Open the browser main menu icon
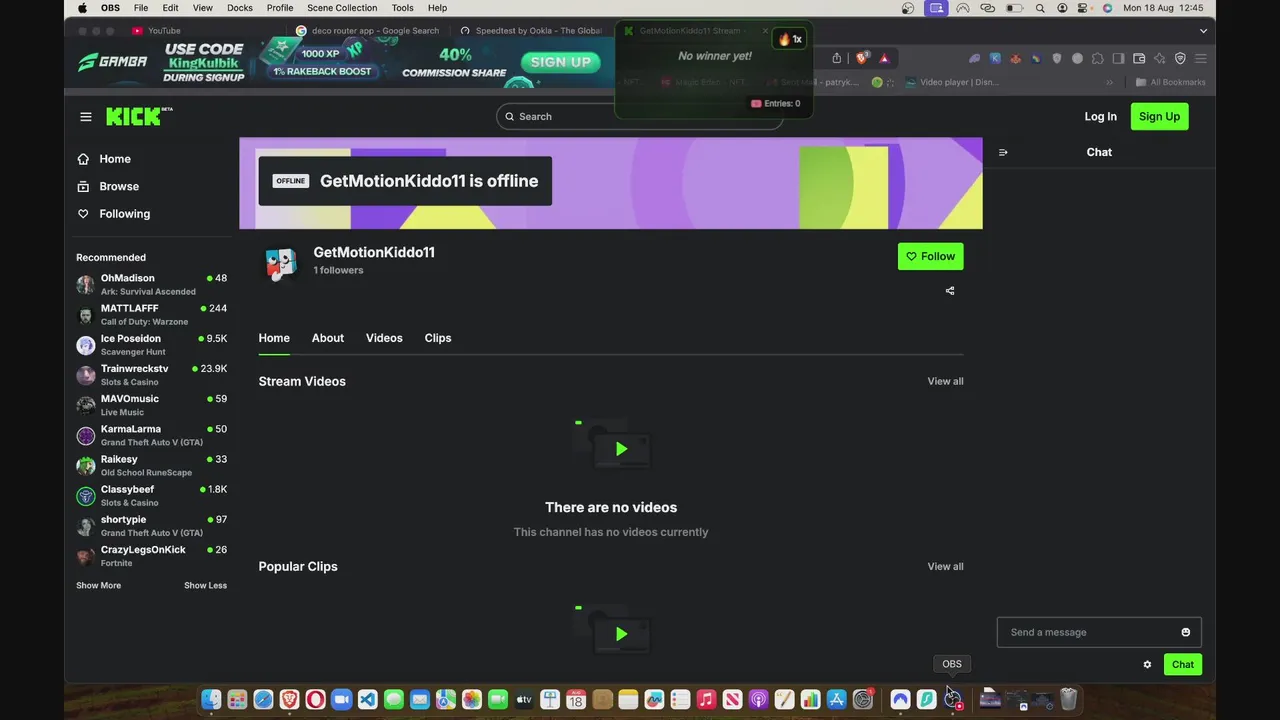This screenshot has height=720, width=1280. tap(1201, 58)
